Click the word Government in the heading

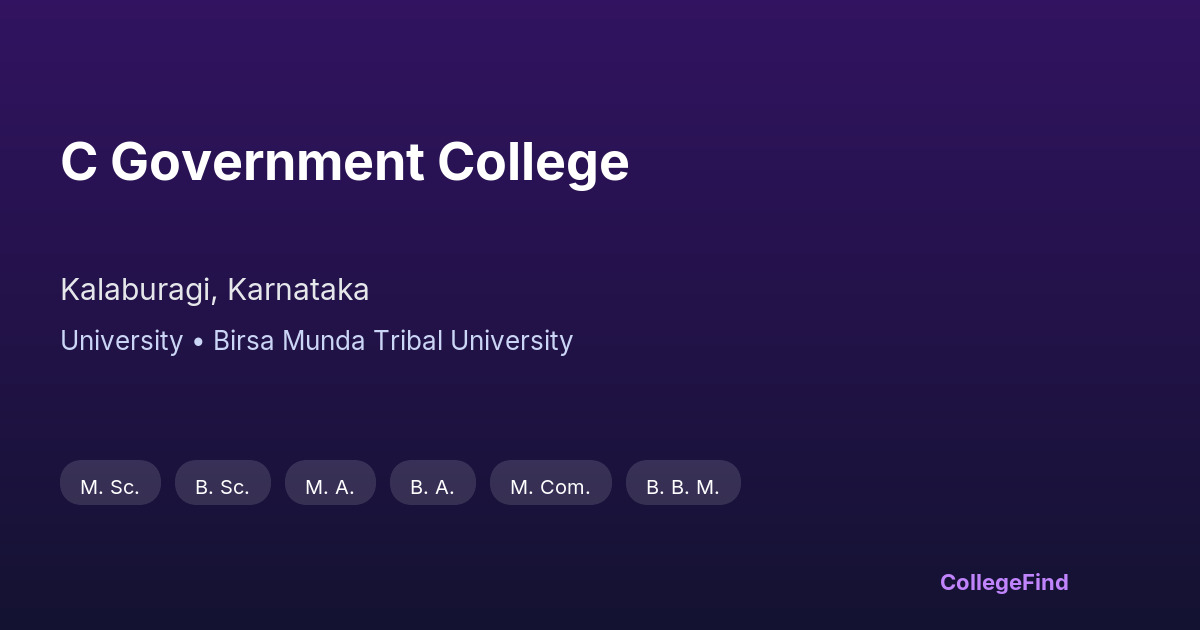click(x=267, y=162)
